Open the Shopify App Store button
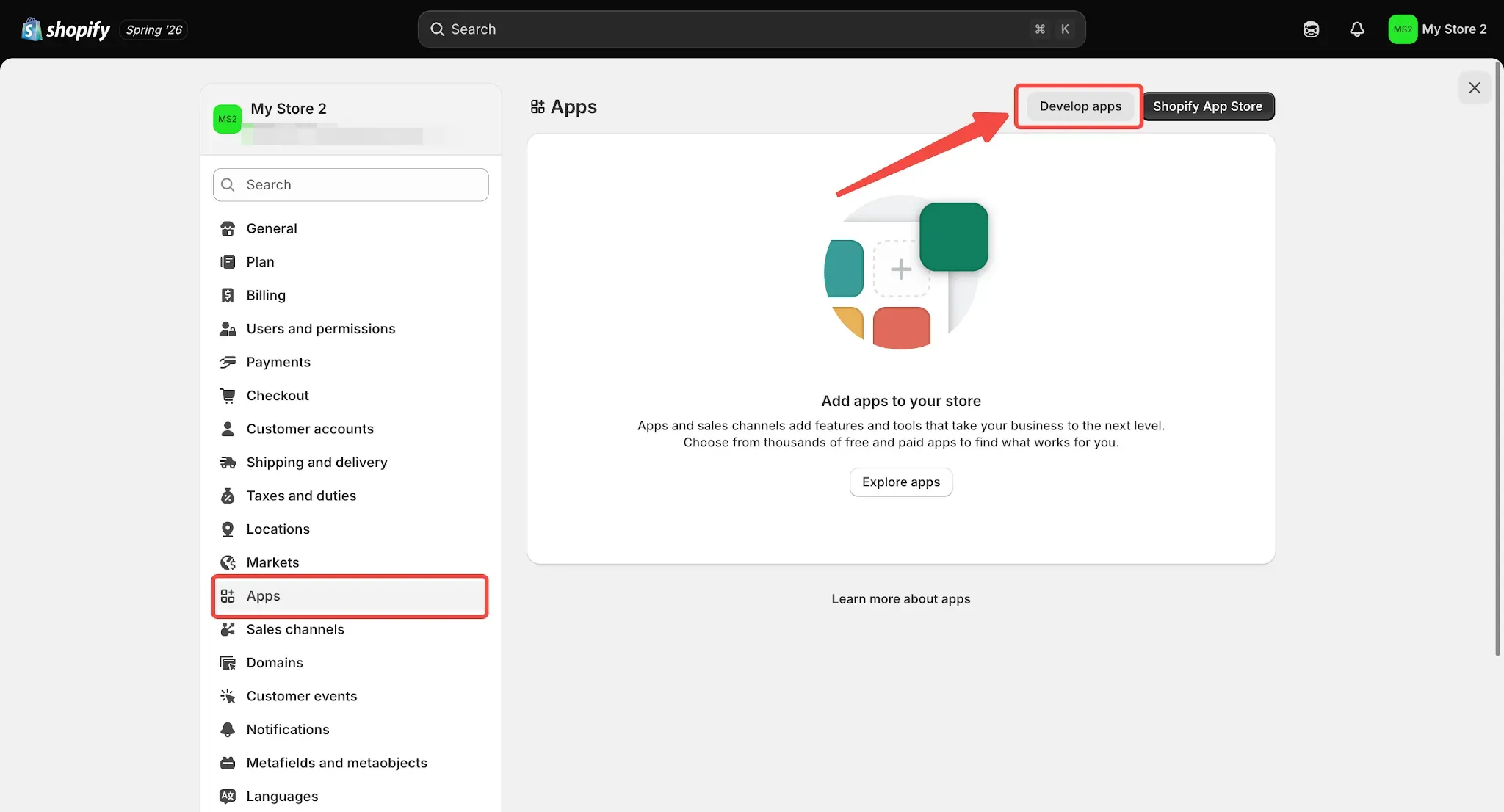The height and width of the screenshot is (812, 1504). point(1207,106)
